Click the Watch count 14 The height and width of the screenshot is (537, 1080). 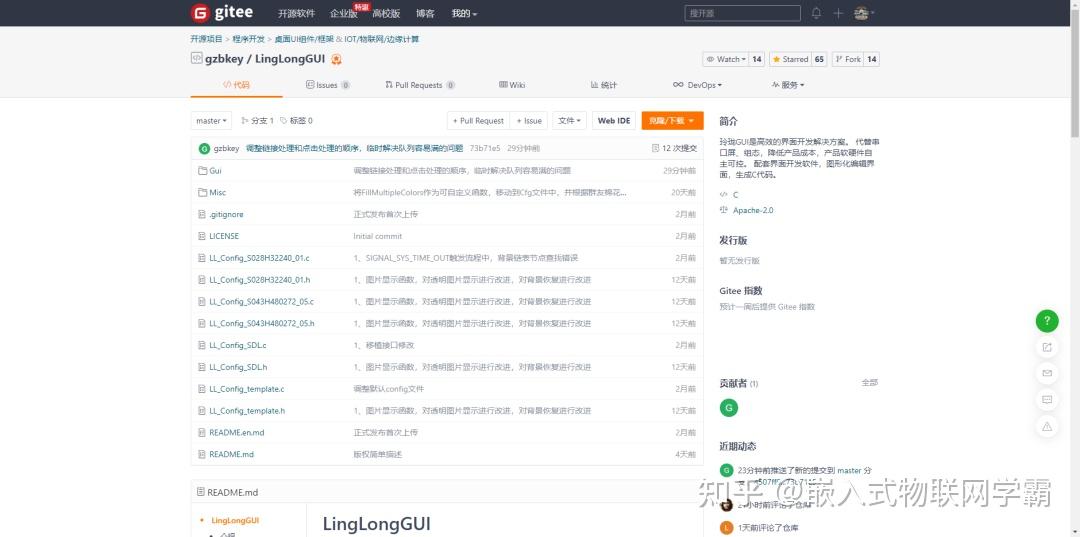757,59
